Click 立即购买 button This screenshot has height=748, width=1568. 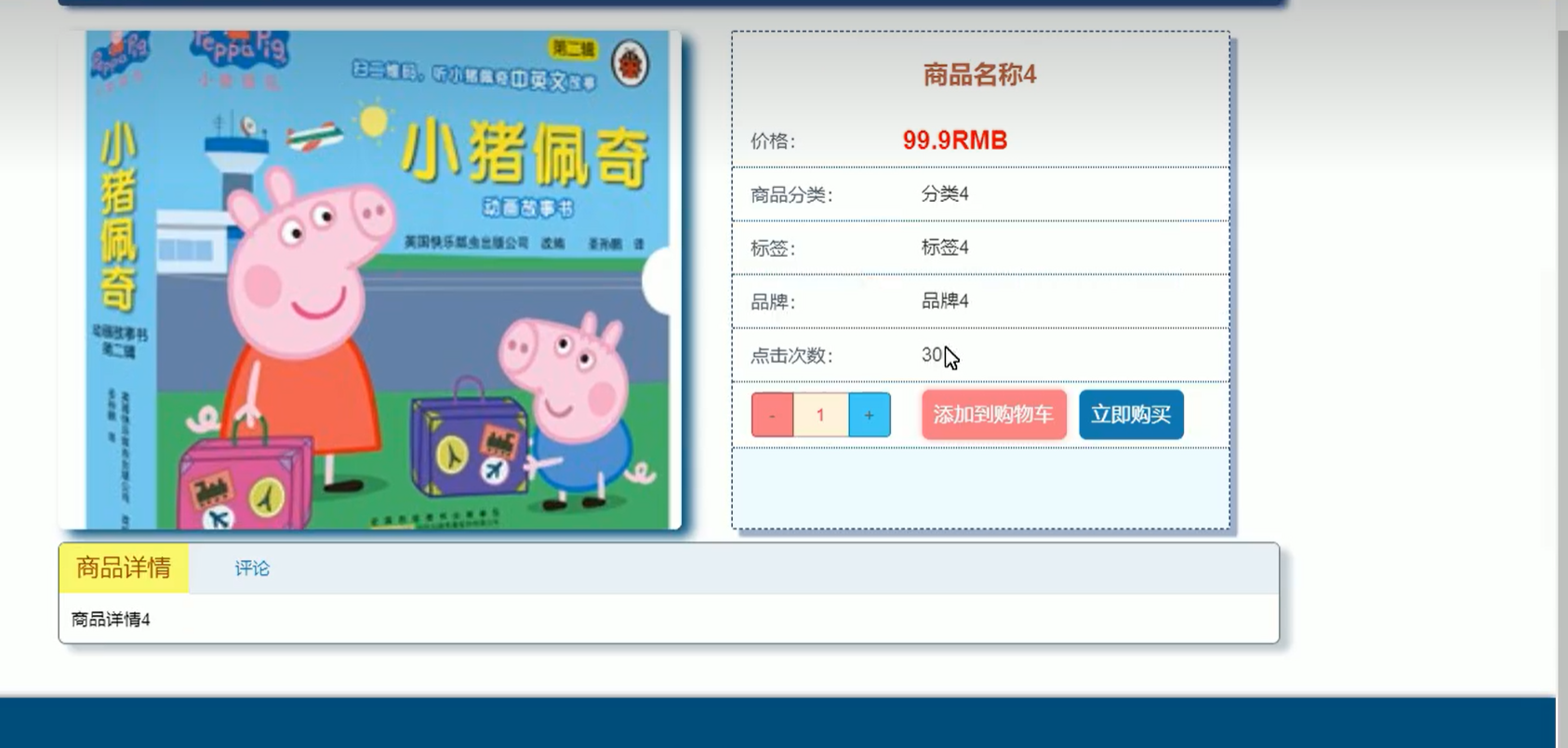click(x=1131, y=415)
